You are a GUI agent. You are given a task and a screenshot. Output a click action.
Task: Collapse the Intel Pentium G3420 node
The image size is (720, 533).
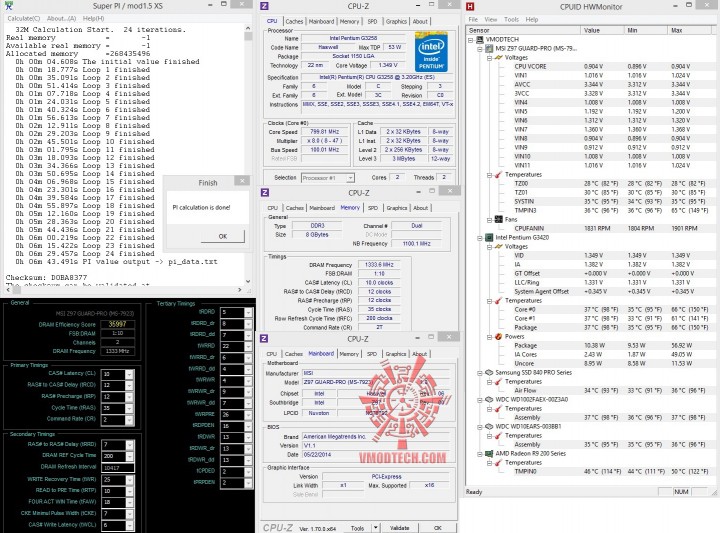coord(480,238)
